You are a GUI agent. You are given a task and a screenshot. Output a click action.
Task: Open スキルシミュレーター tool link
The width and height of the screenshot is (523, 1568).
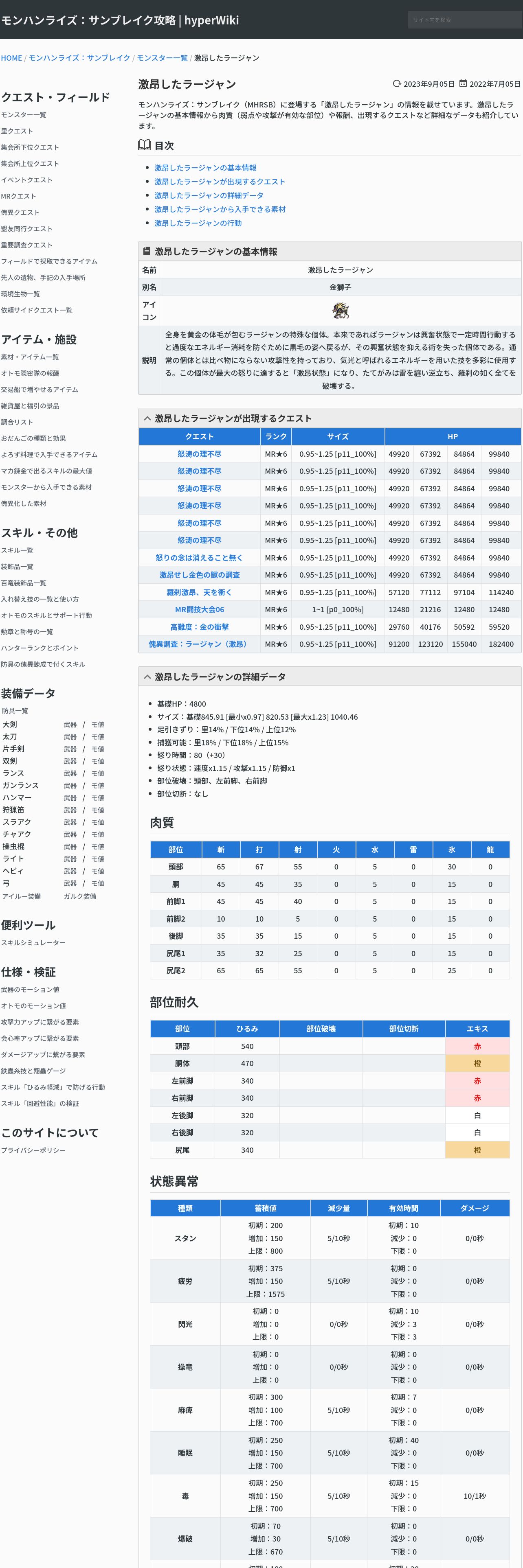tap(33, 943)
